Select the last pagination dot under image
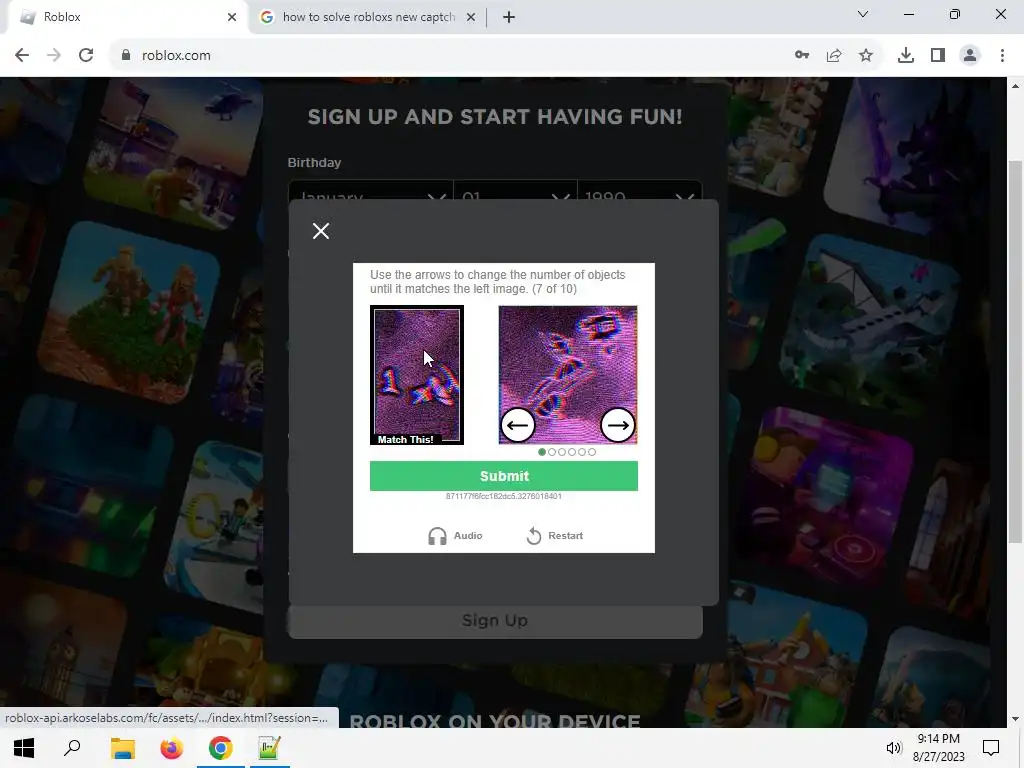Screen dimensions: 1024x768 [x=592, y=452]
